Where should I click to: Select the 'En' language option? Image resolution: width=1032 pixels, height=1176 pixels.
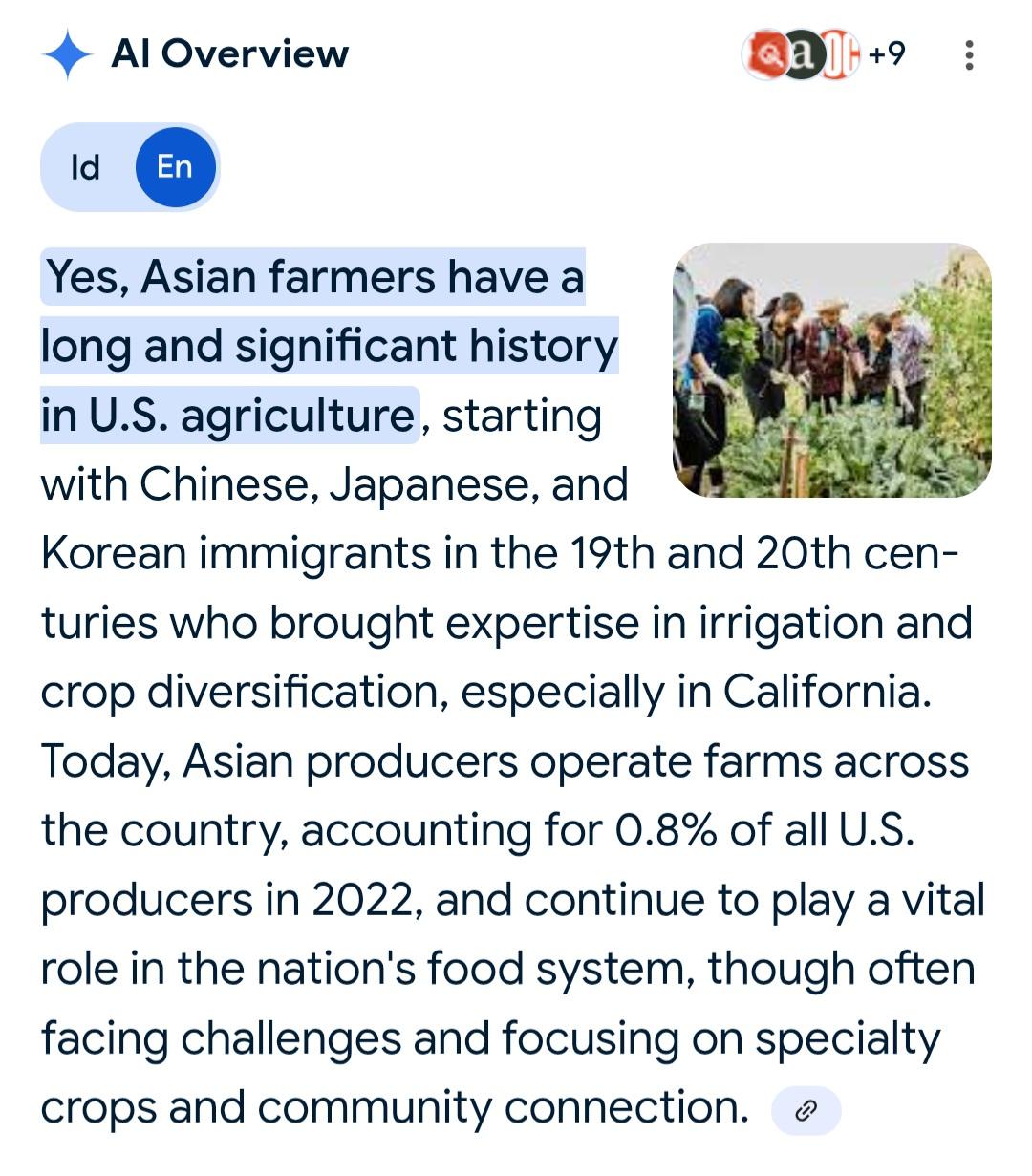(175, 167)
